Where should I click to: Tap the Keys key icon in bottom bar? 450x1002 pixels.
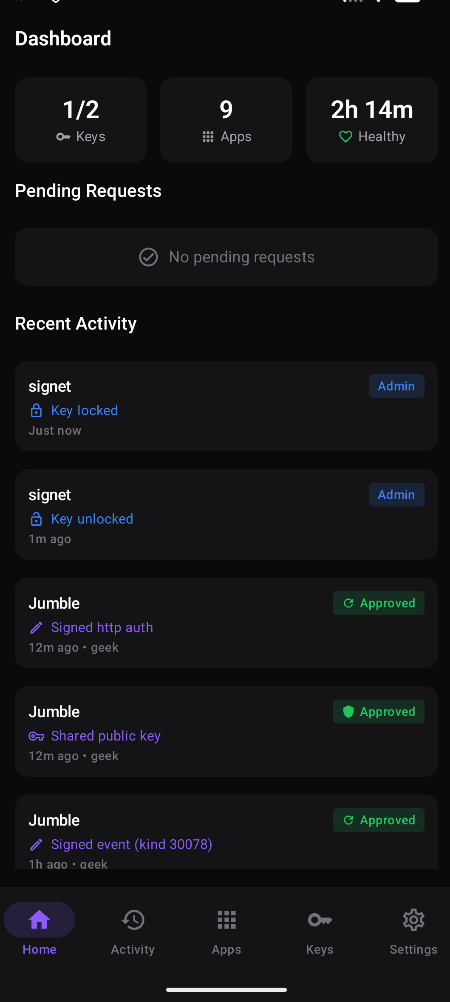click(320, 920)
